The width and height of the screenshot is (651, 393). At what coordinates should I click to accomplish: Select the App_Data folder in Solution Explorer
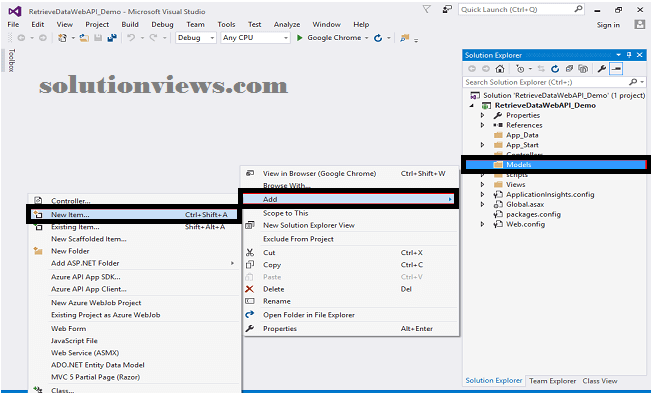pos(522,135)
